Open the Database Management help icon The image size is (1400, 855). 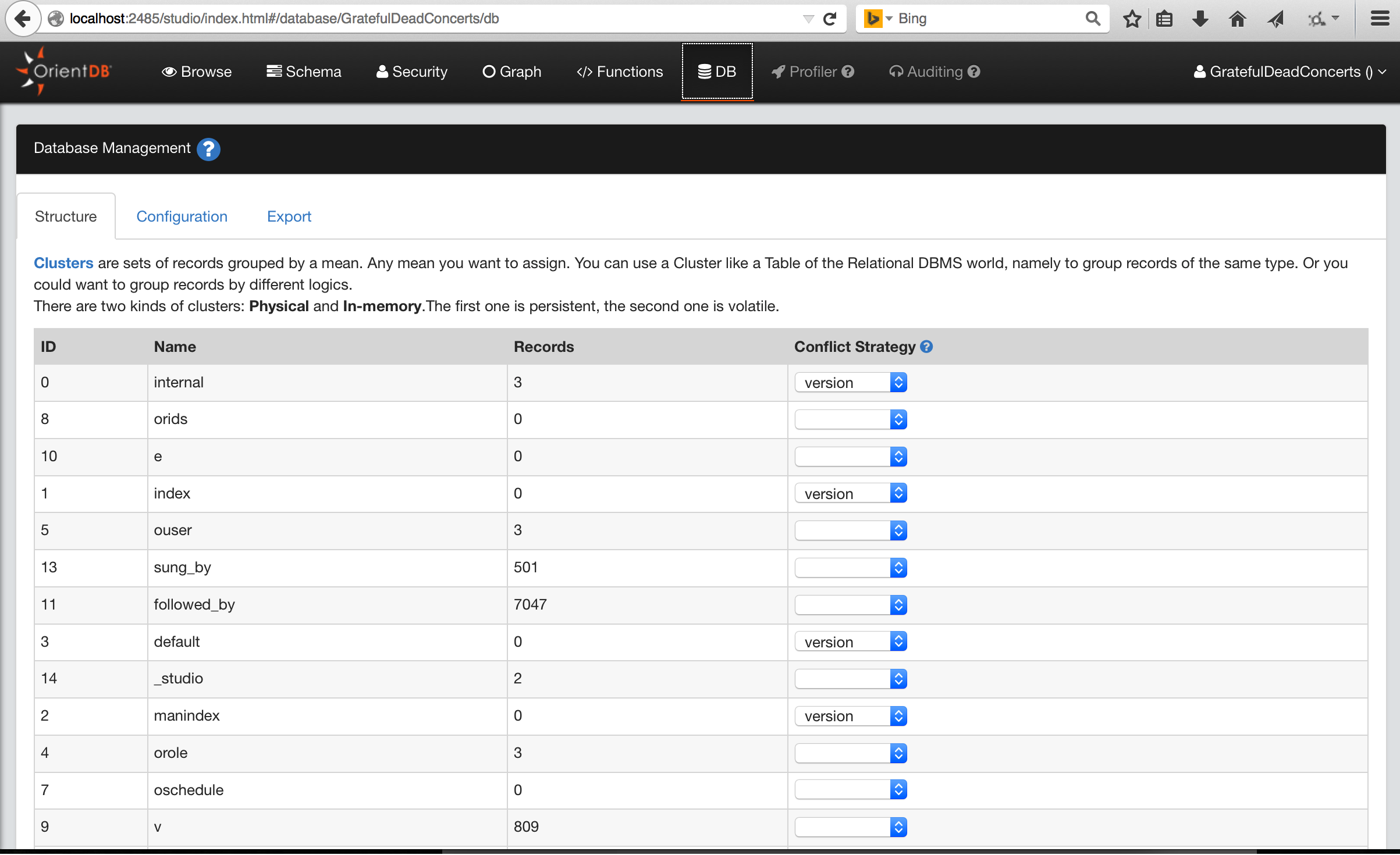coord(208,149)
